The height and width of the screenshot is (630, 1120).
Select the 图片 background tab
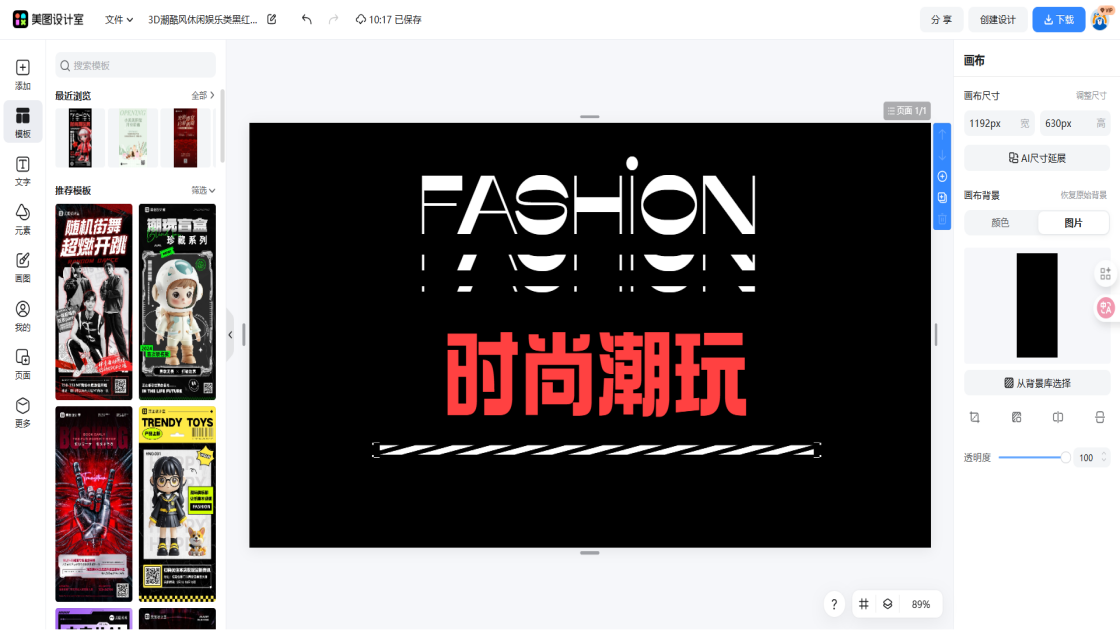1073,222
